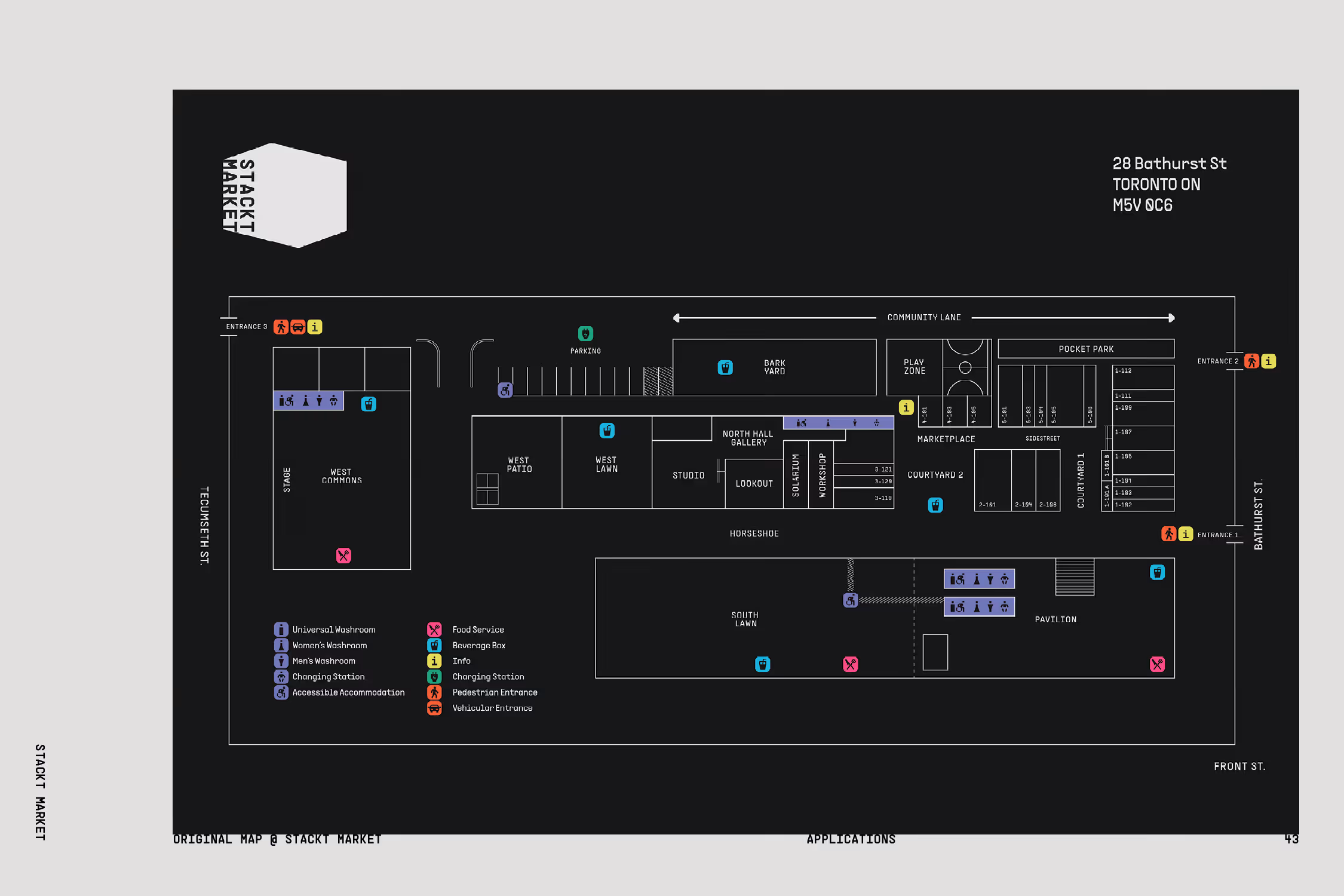
Task: Click the pedestrian entrance icon at Entrance 3
Action: [x=281, y=327]
